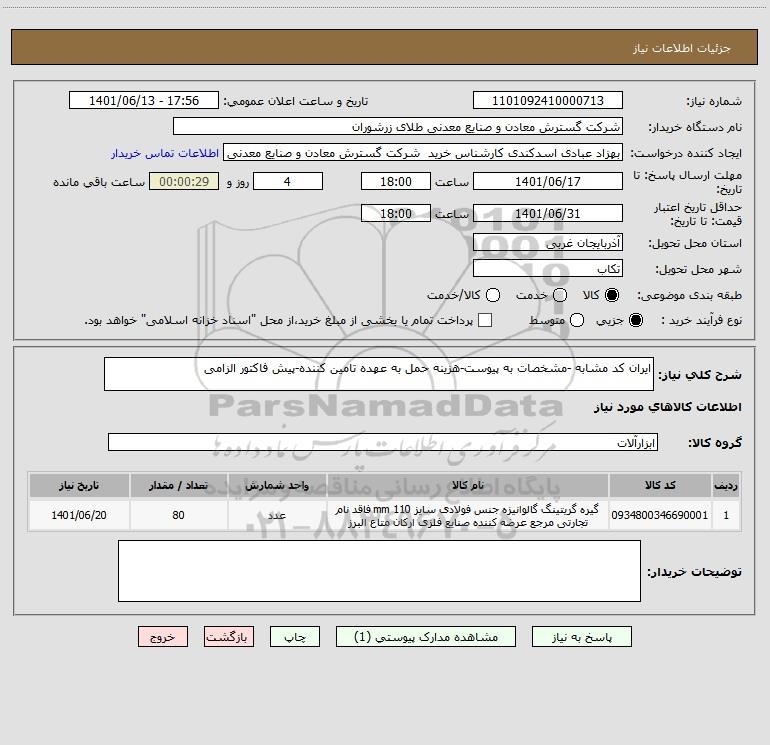
Task: Click the quantity cell 80
Action: coord(178,515)
